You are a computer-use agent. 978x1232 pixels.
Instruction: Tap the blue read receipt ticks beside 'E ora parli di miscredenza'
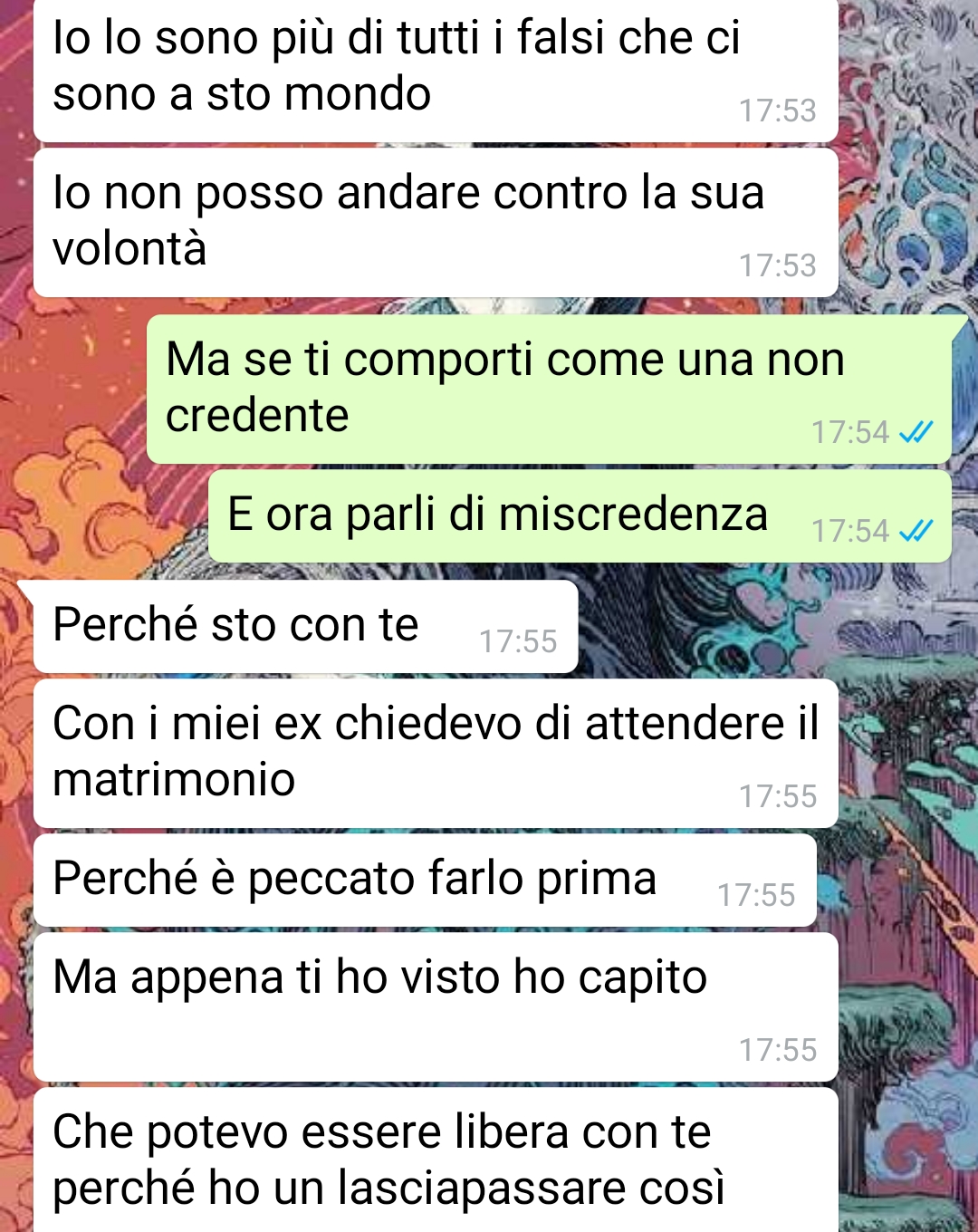coord(916,531)
